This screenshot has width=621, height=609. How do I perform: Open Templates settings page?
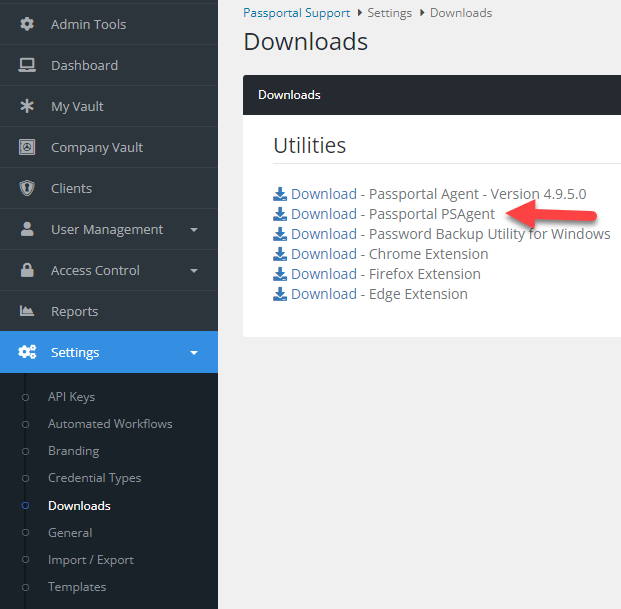[77, 587]
